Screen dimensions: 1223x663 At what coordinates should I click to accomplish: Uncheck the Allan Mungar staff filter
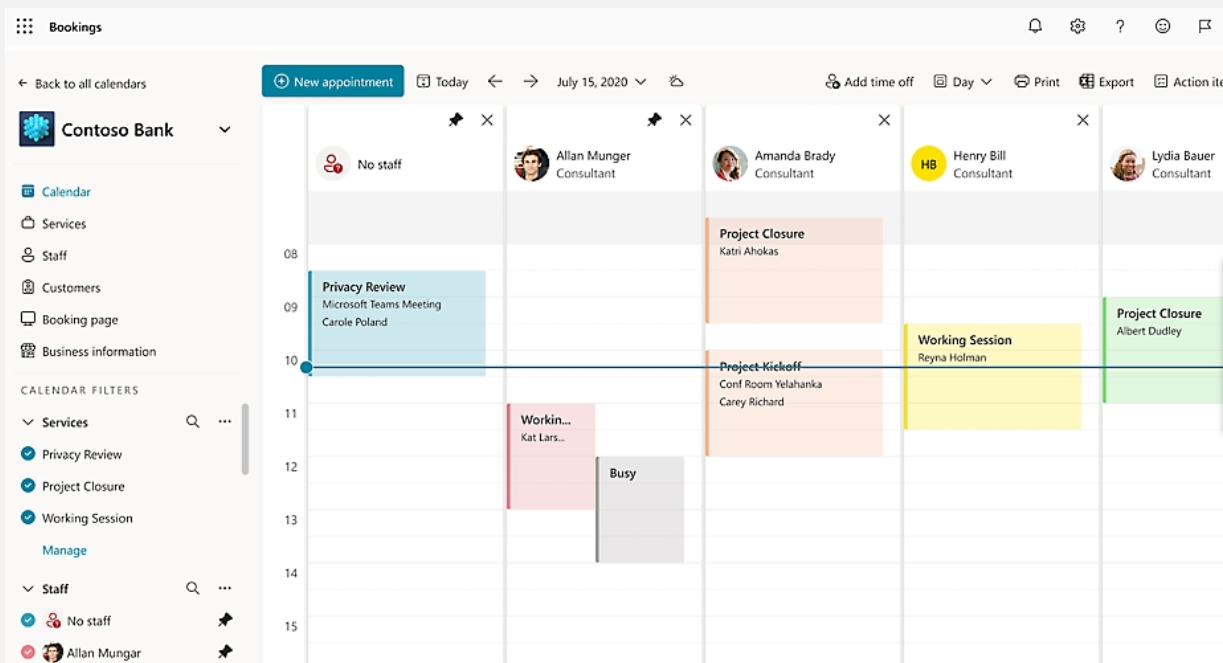pos(28,652)
